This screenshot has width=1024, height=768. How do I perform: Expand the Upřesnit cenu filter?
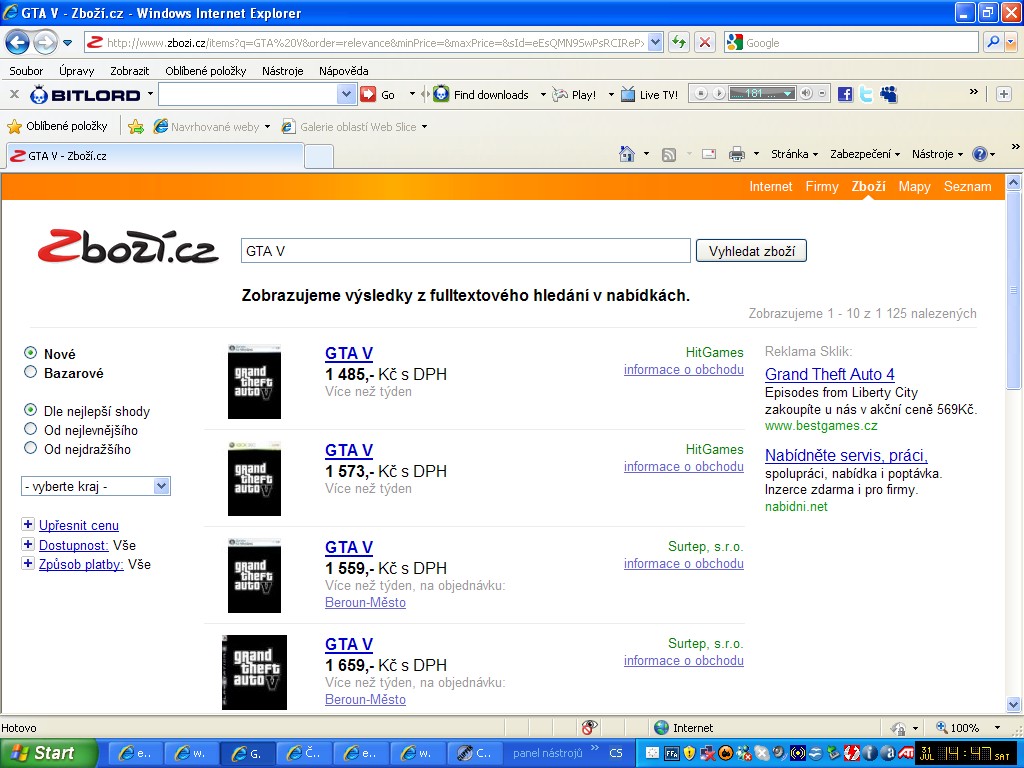(x=27, y=525)
